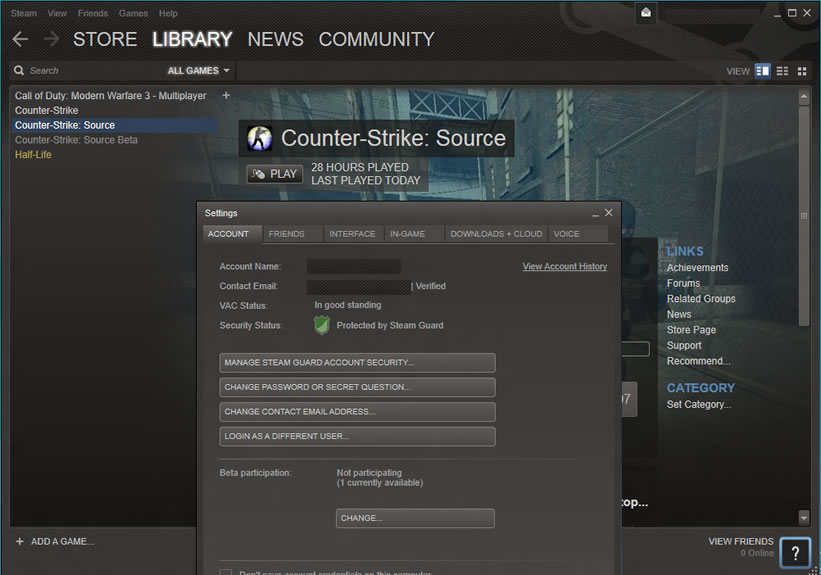Open Support link
The height and width of the screenshot is (575, 821).
coord(684,346)
